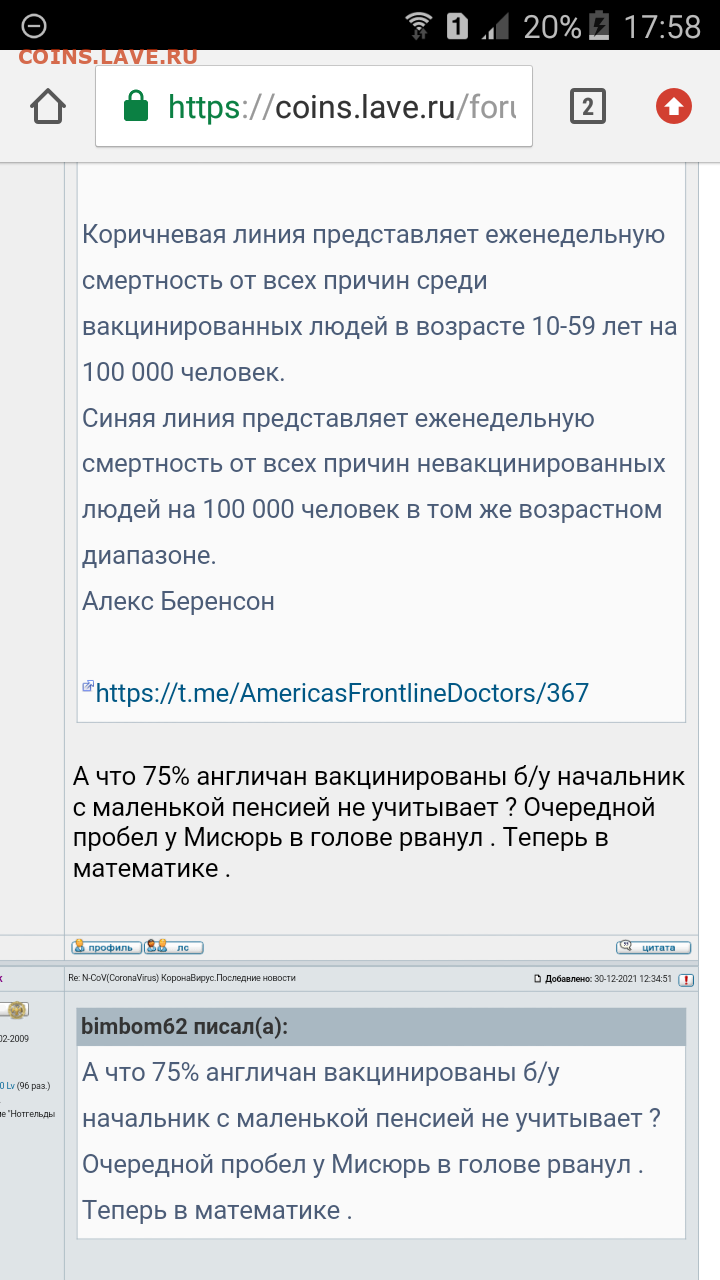Open the tab switcher showing 2 tabs

tap(588, 106)
